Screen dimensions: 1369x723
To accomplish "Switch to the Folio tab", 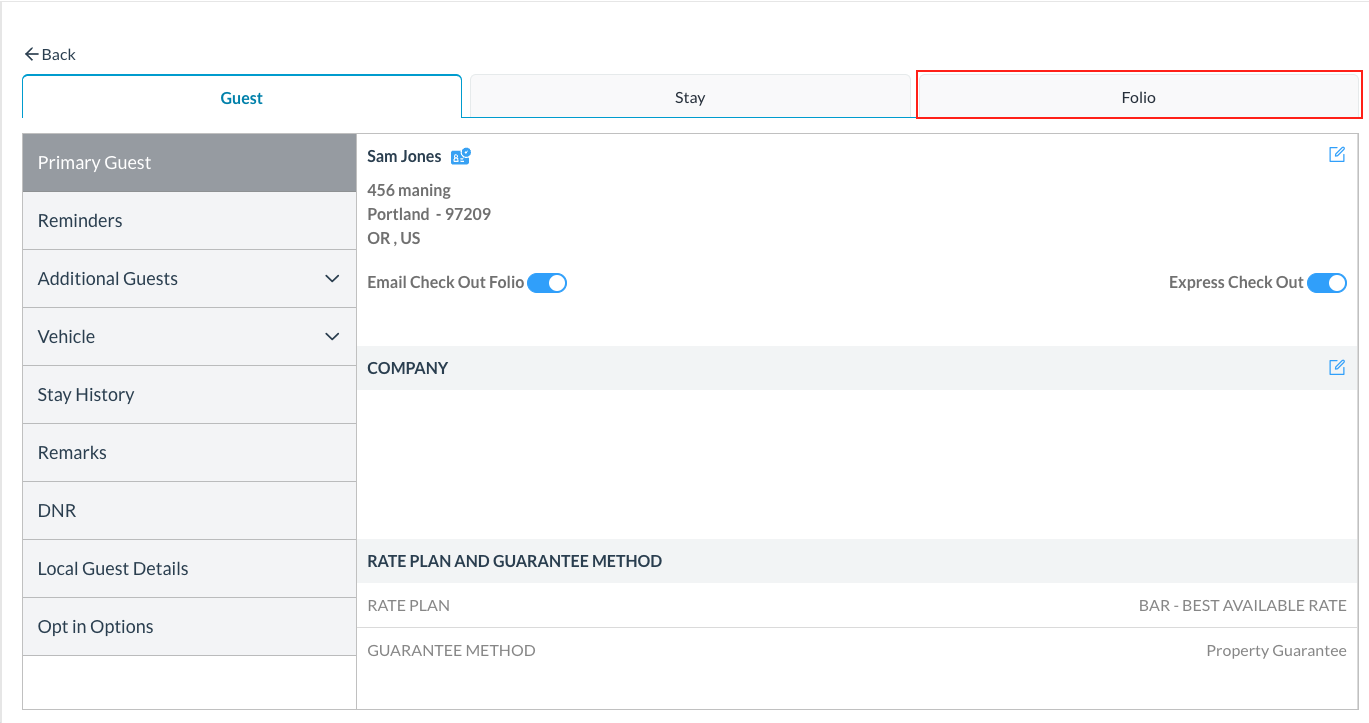I will click(1138, 96).
